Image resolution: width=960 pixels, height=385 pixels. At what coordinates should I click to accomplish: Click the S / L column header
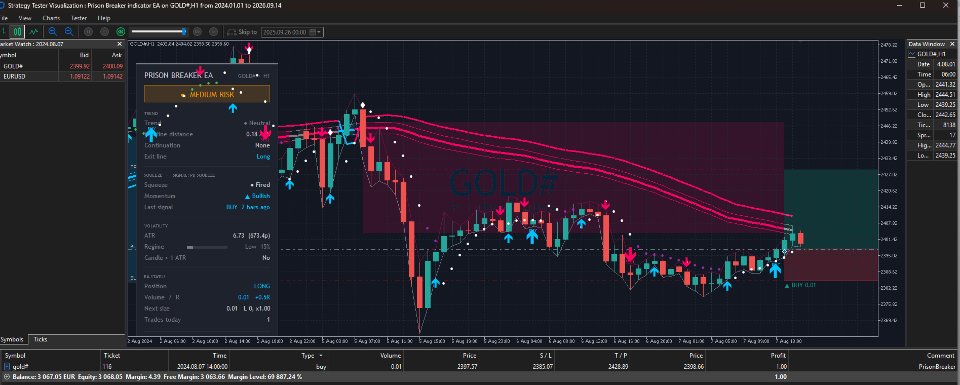(x=547, y=355)
